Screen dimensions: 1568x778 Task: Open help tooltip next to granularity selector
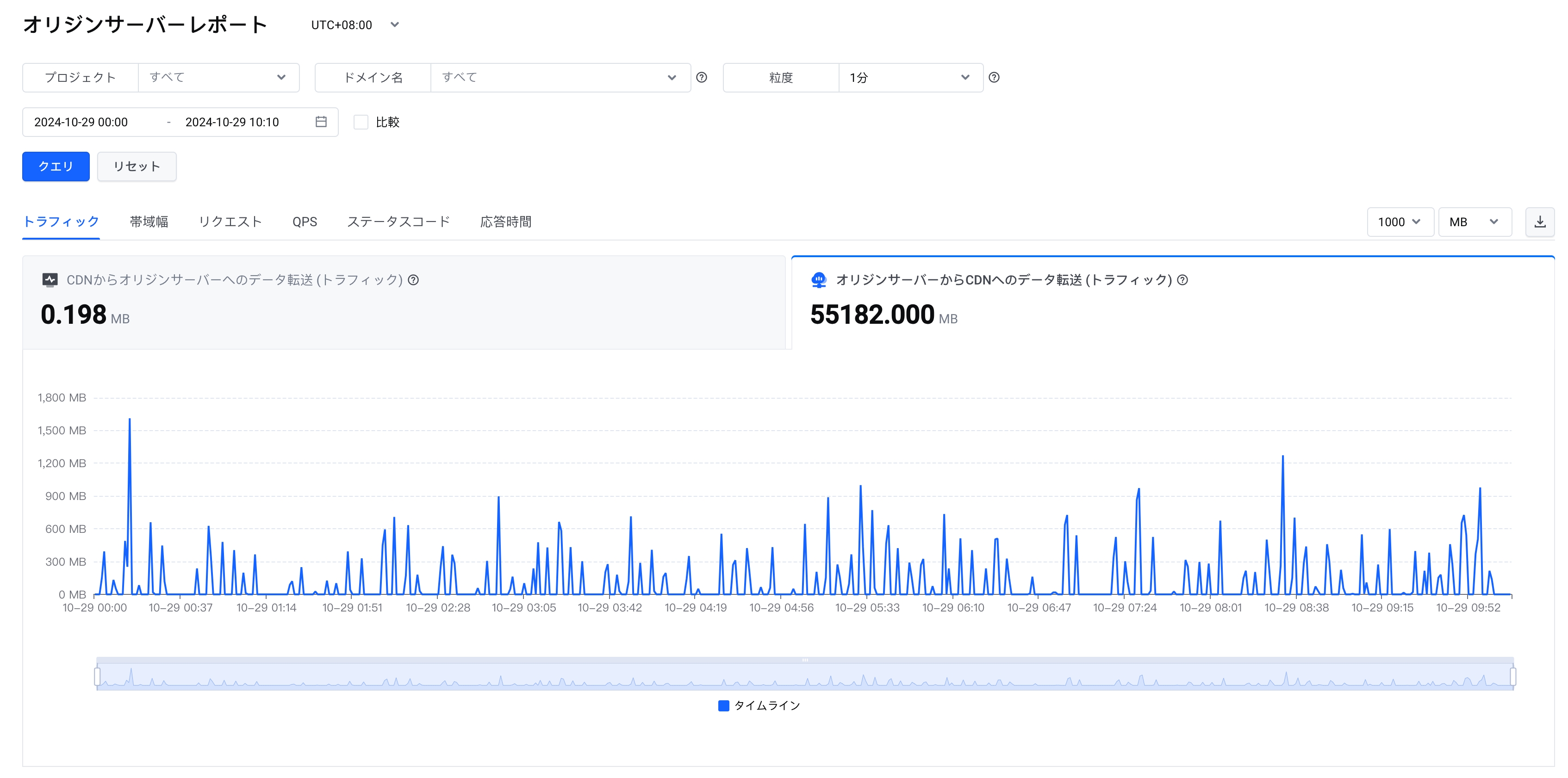tap(994, 77)
